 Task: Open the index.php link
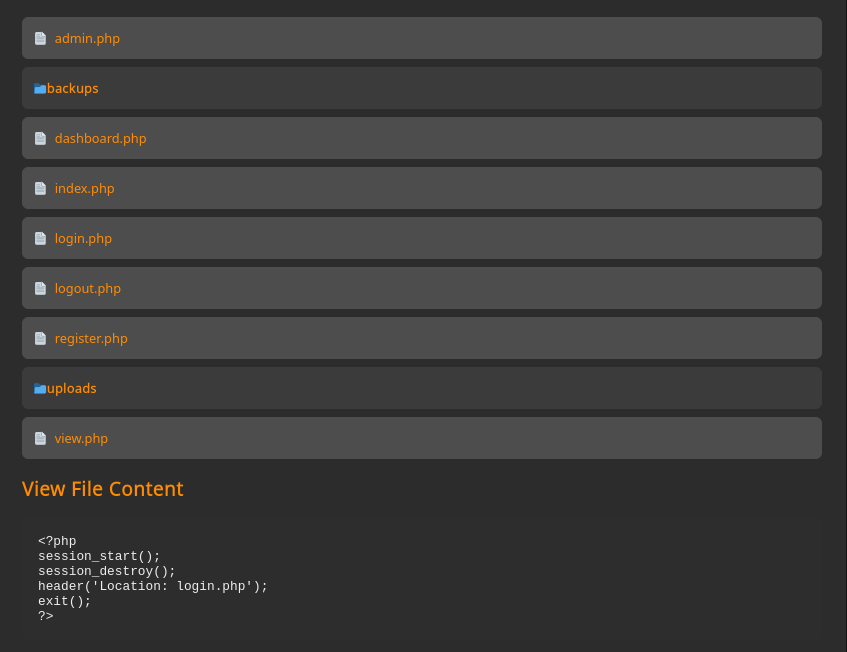(x=84, y=189)
